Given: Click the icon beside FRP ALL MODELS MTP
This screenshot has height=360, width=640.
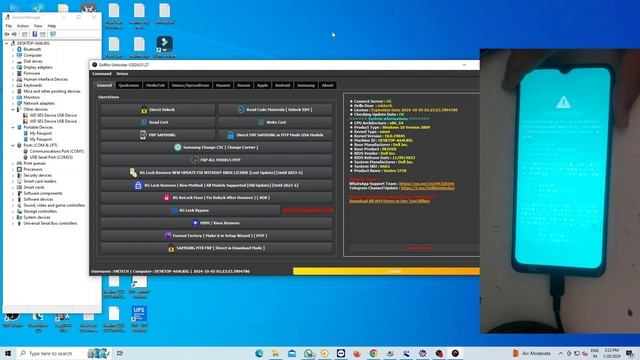Looking at the screenshot, I should [x=195, y=160].
